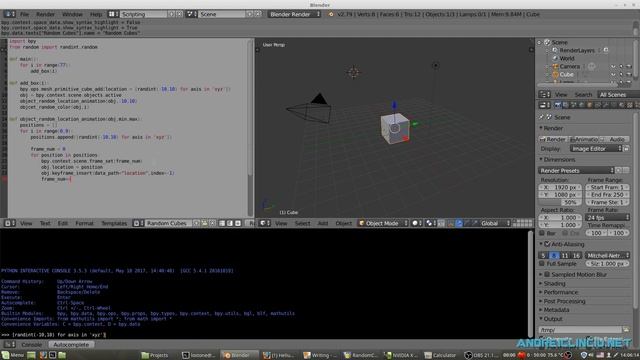Click the 3D viewport editor type icon
Viewport: 640px width, 360px height.
point(265,223)
